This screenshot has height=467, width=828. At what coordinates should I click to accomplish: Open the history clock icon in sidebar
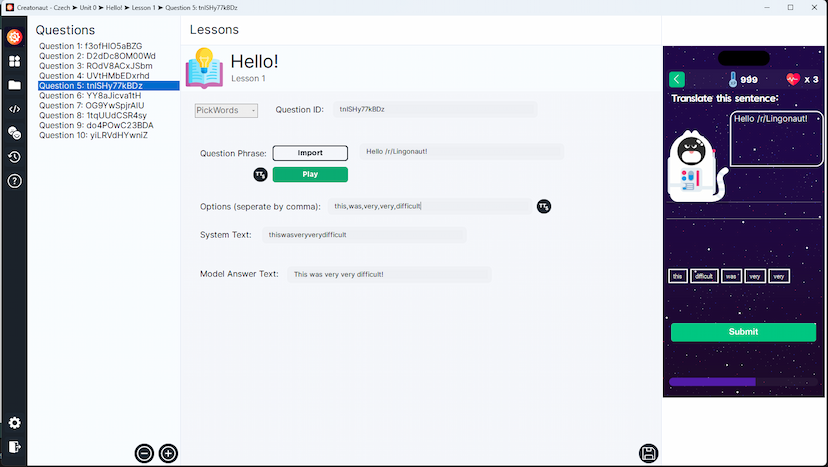(x=15, y=157)
